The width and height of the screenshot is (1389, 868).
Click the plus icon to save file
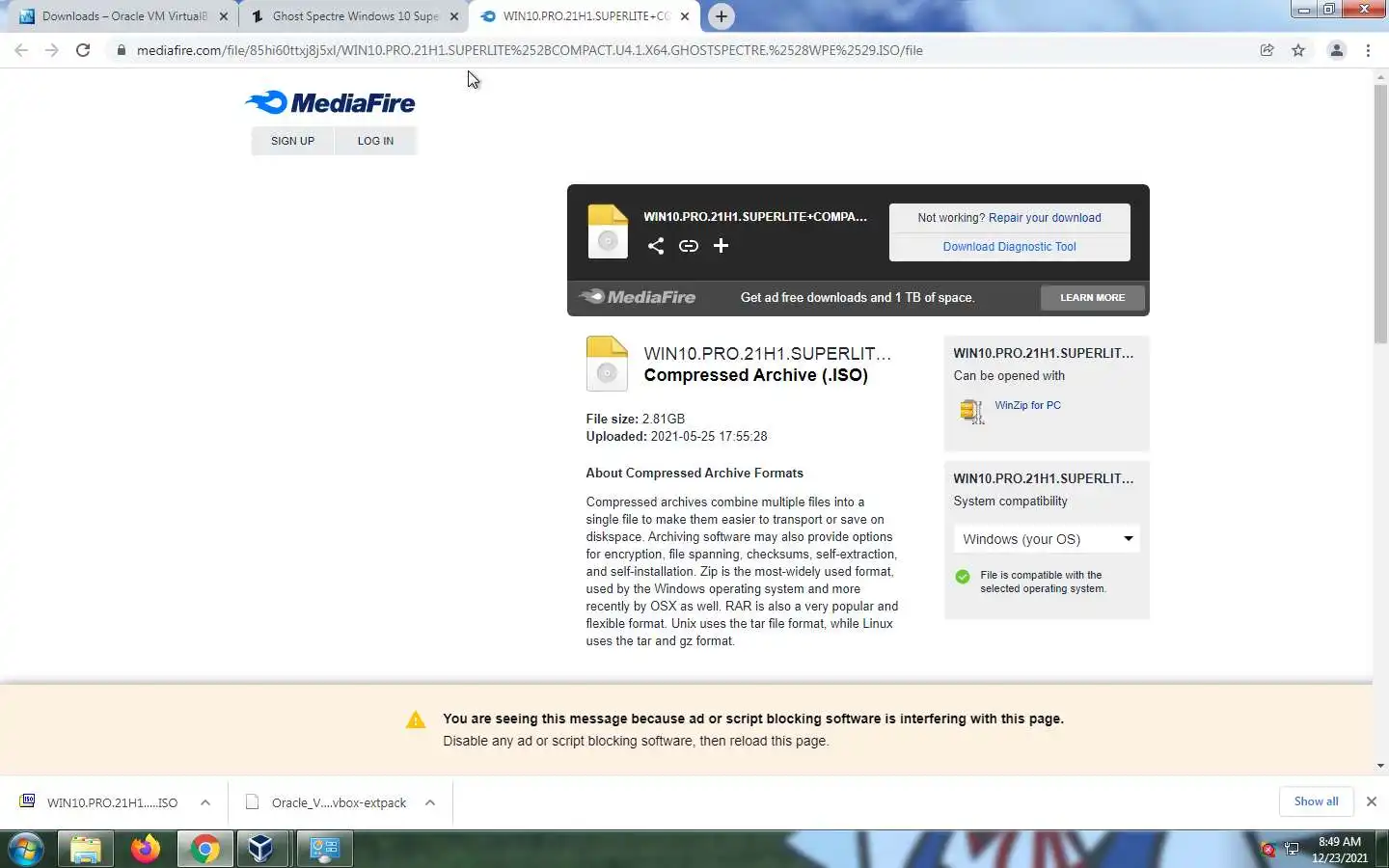click(x=721, y=246)
